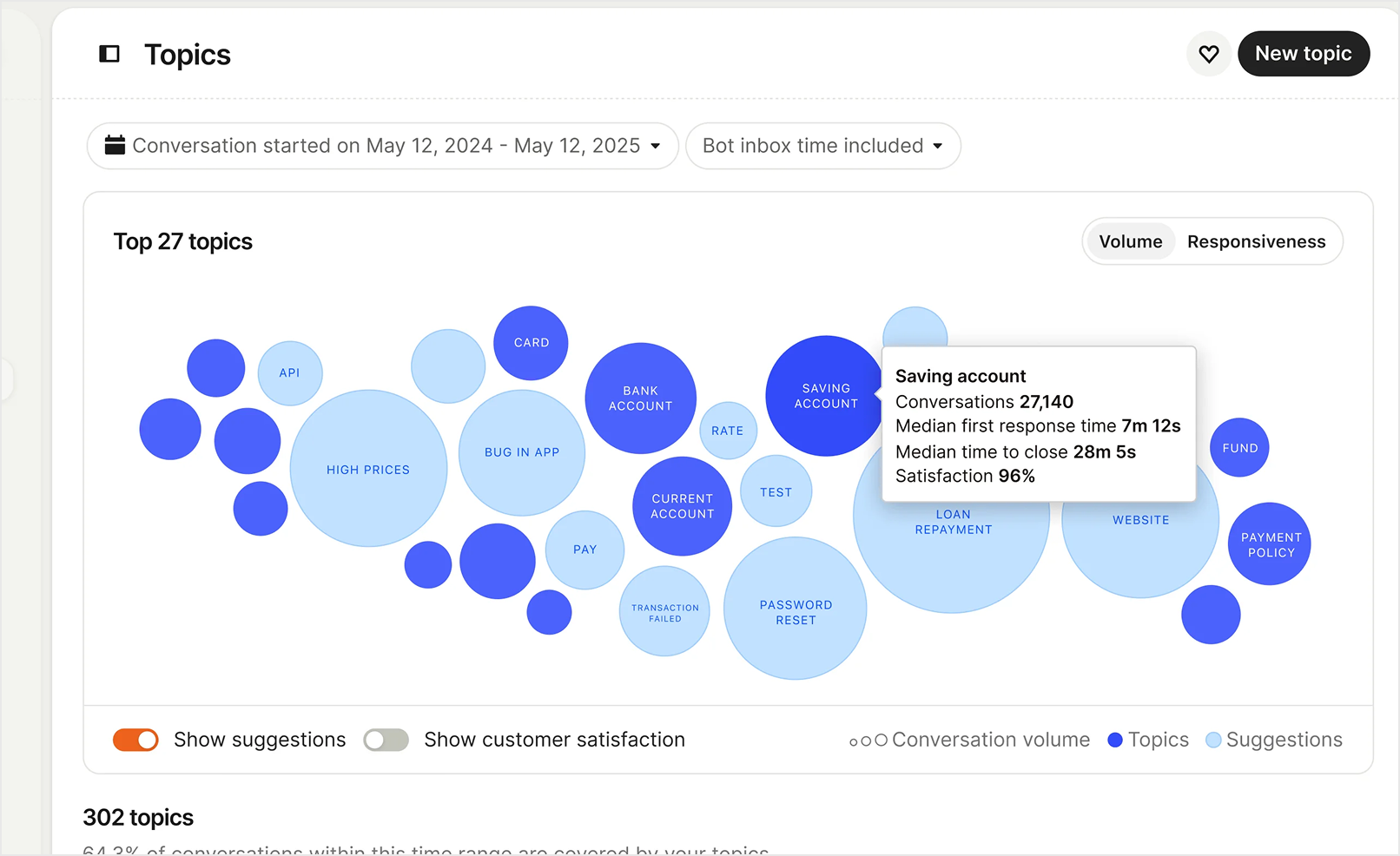
Task: Click the Transaction Failed suggestion bubble
Action: (x=664, y=610)
